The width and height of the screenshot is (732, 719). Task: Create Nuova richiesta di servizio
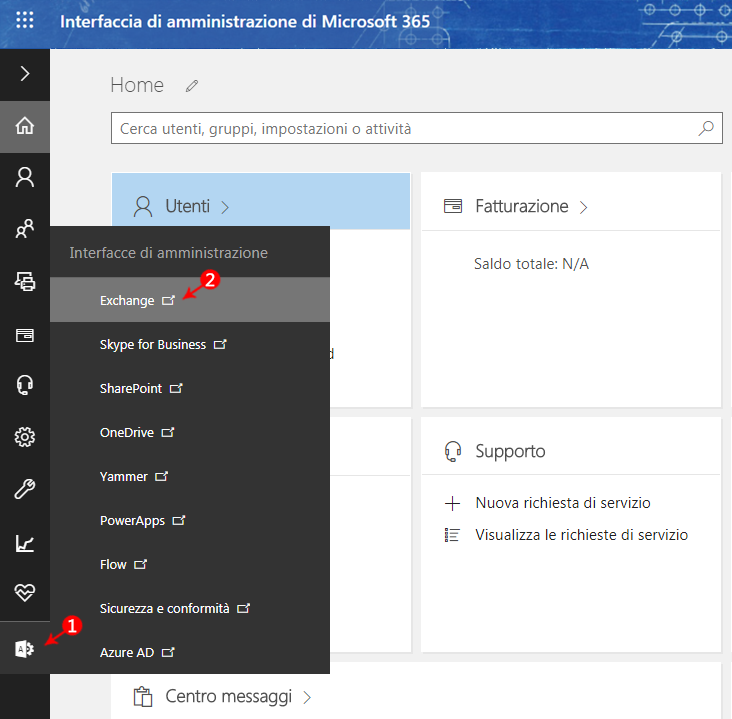pyautogui.click(x=563, y=503)
